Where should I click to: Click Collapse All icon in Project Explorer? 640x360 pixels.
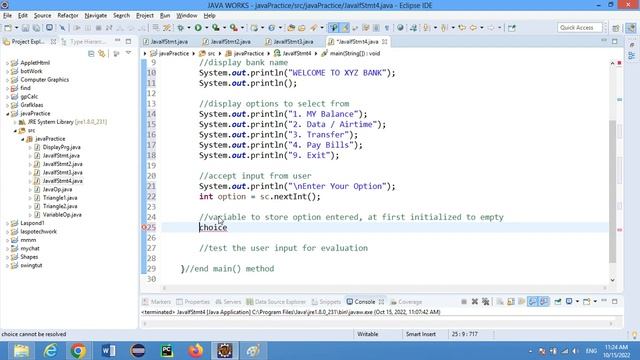coord(91,53)
